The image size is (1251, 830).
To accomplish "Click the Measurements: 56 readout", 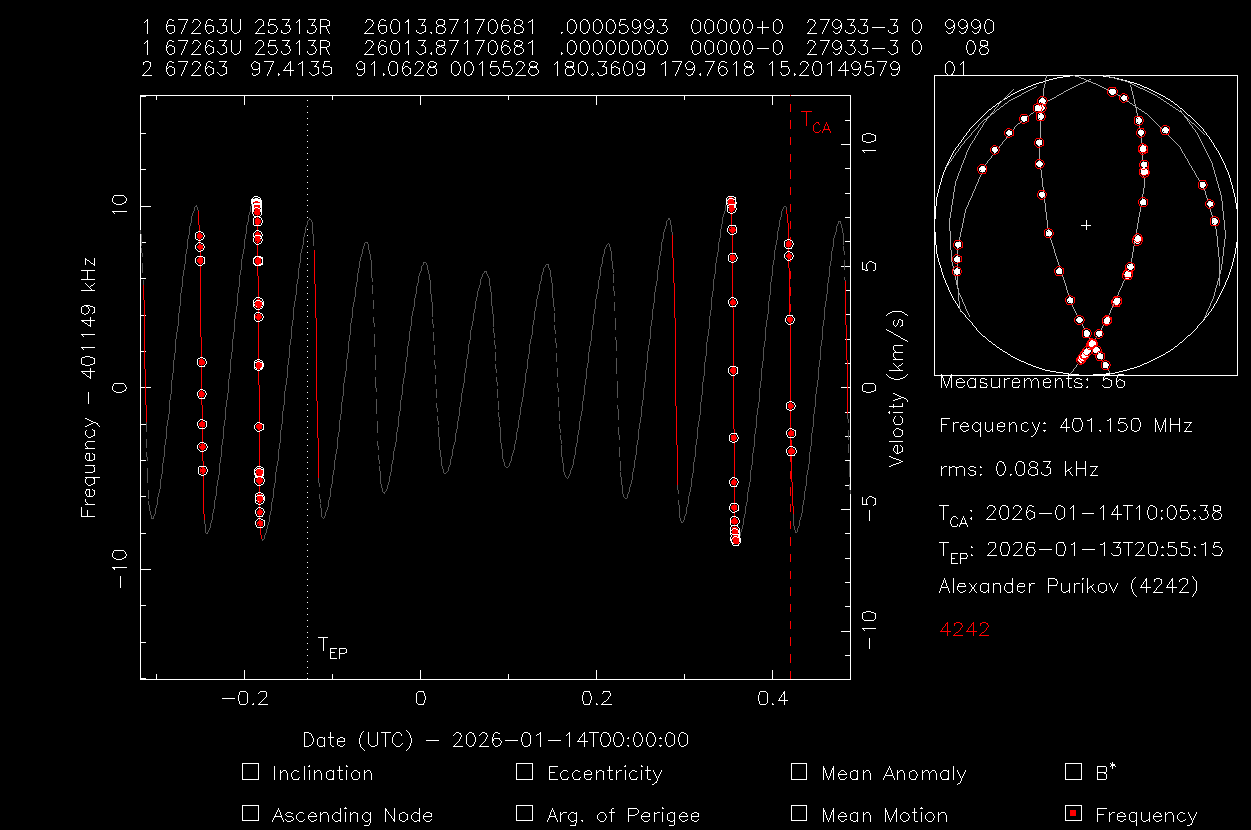I will click(1018, 382).
